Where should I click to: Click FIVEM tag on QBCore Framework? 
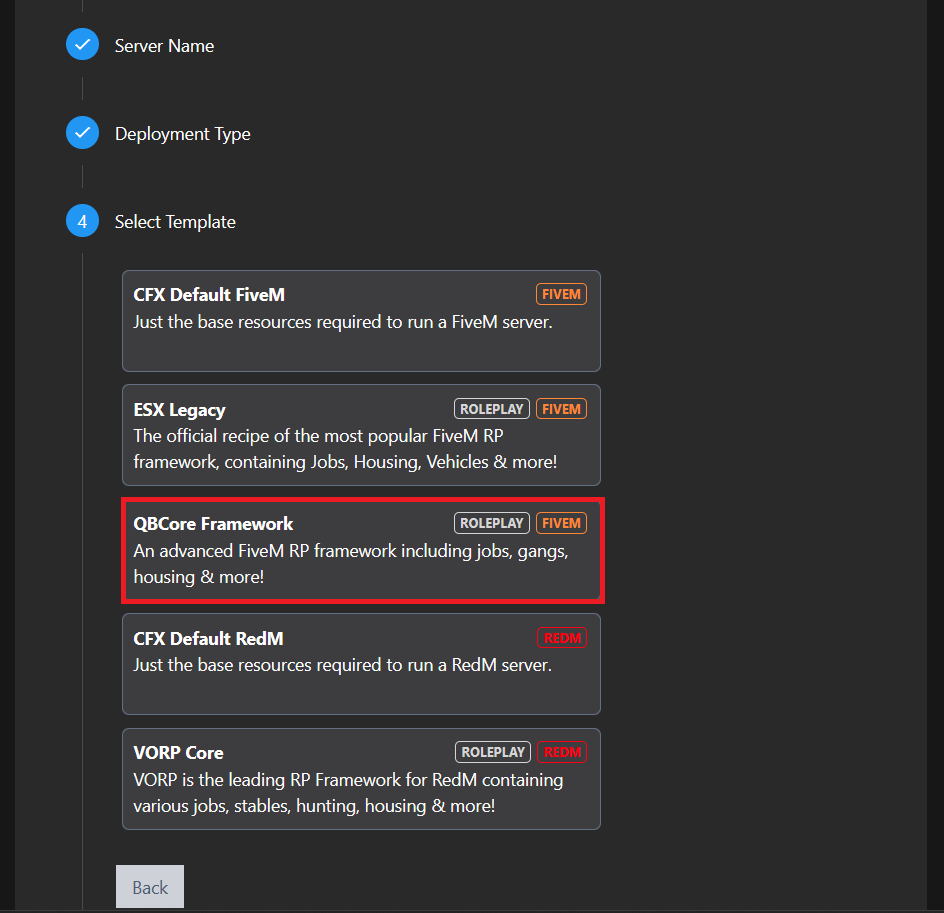pyautogui.click(x=561, y=523)
